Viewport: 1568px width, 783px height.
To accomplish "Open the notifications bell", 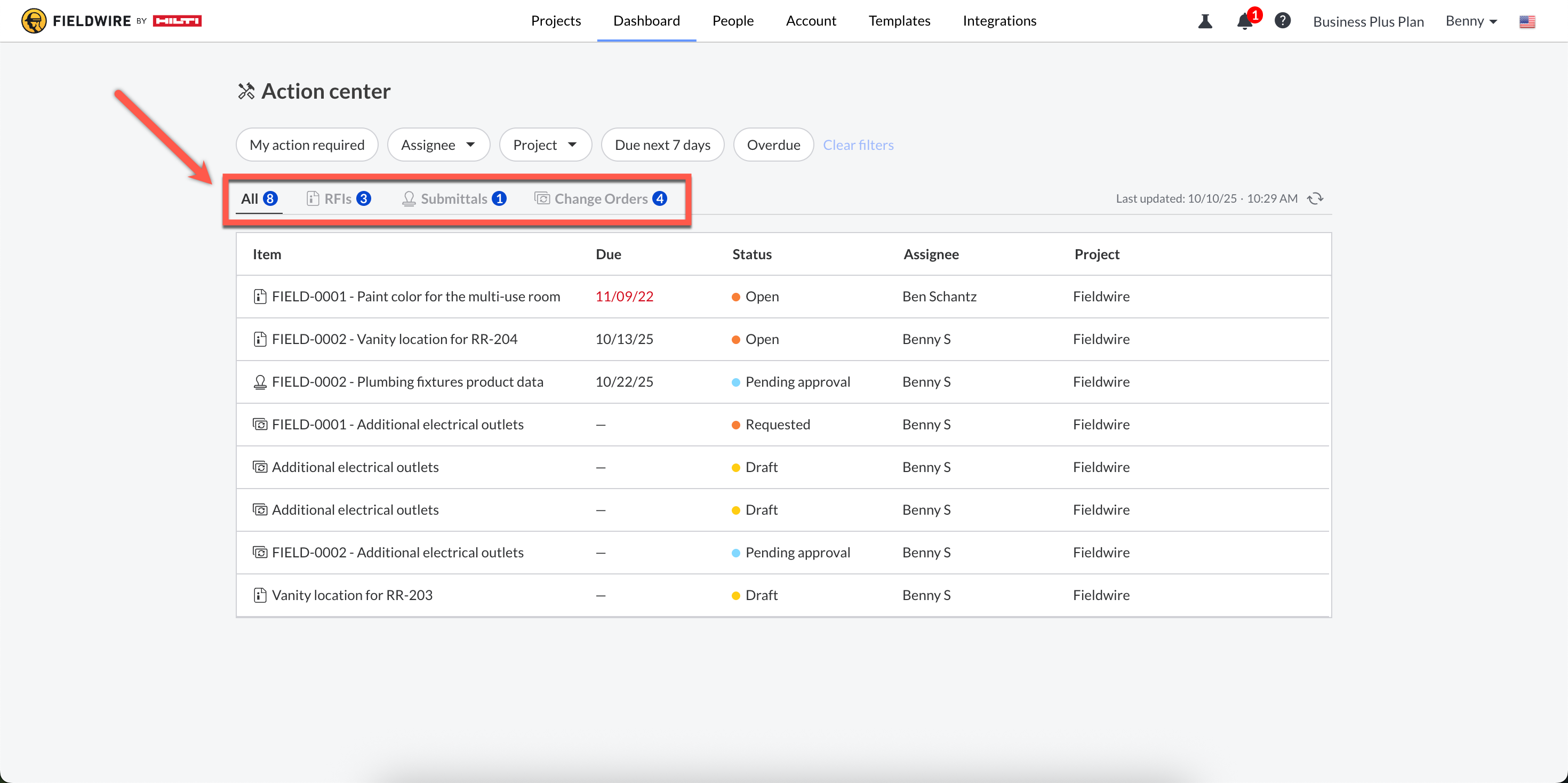I will click(x=1244, y=21).
